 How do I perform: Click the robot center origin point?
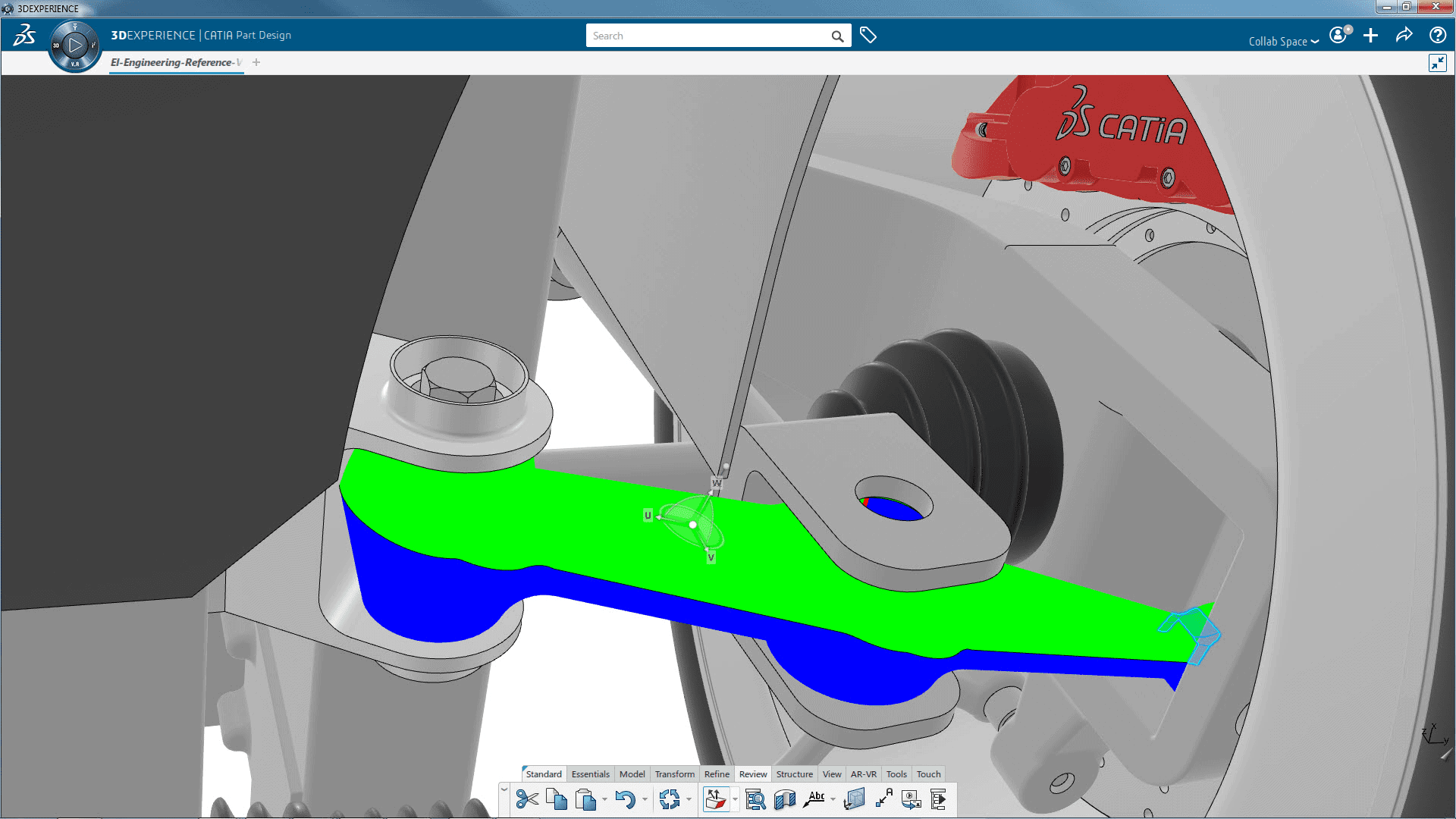(x=692, y=525)
